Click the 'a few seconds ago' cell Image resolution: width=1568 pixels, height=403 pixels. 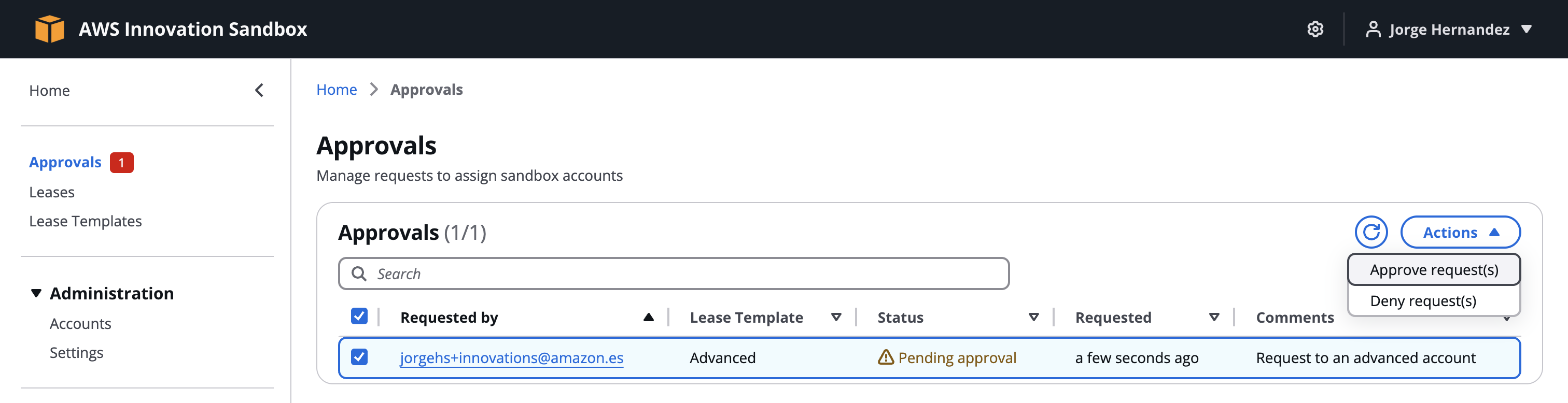(x=1137, y=357)
